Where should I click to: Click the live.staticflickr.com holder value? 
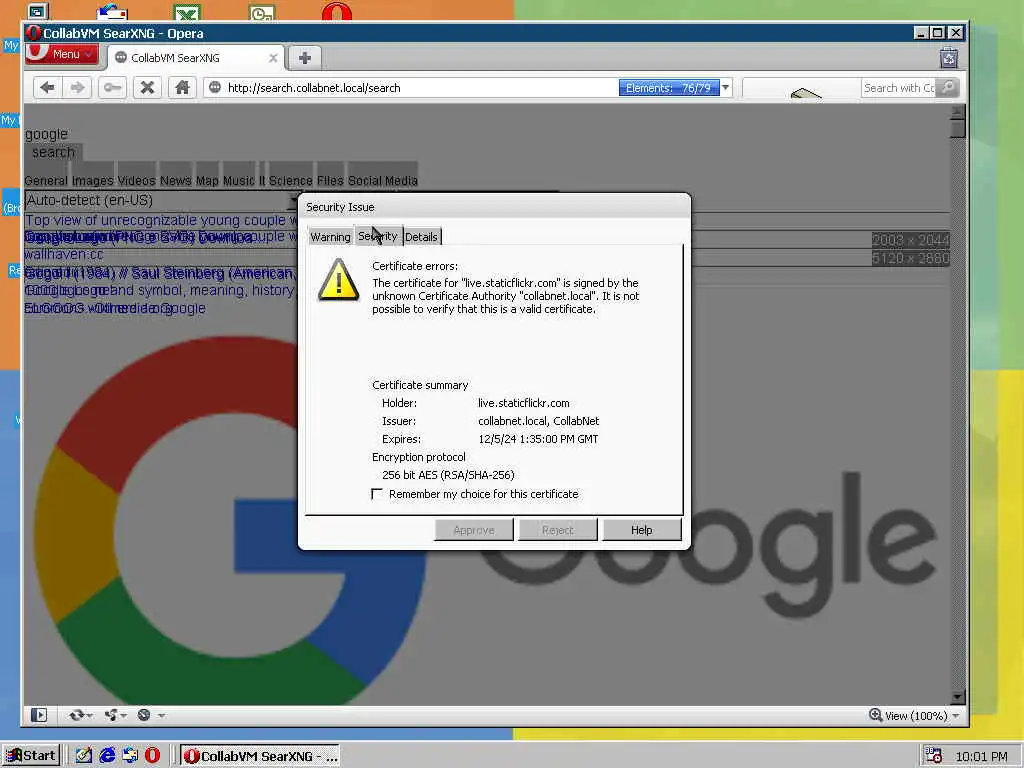click(x=524, y=403)
